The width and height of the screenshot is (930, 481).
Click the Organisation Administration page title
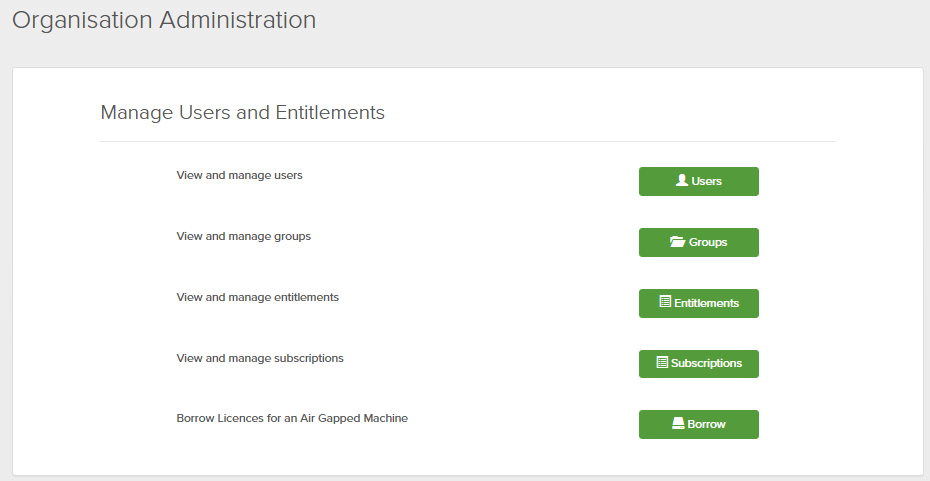tap(164, 20)
